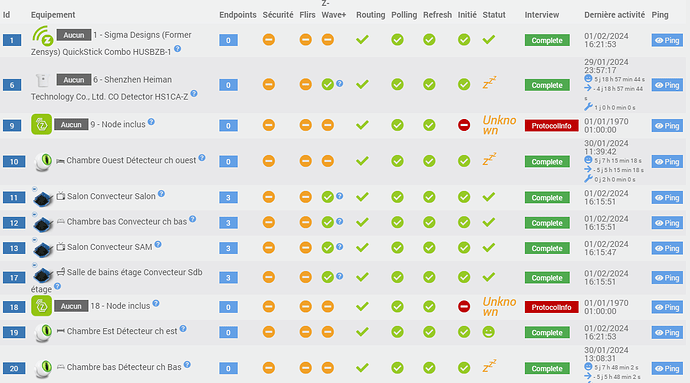
Task: Ping the Sigma Designs controller node
Action: 667,41
